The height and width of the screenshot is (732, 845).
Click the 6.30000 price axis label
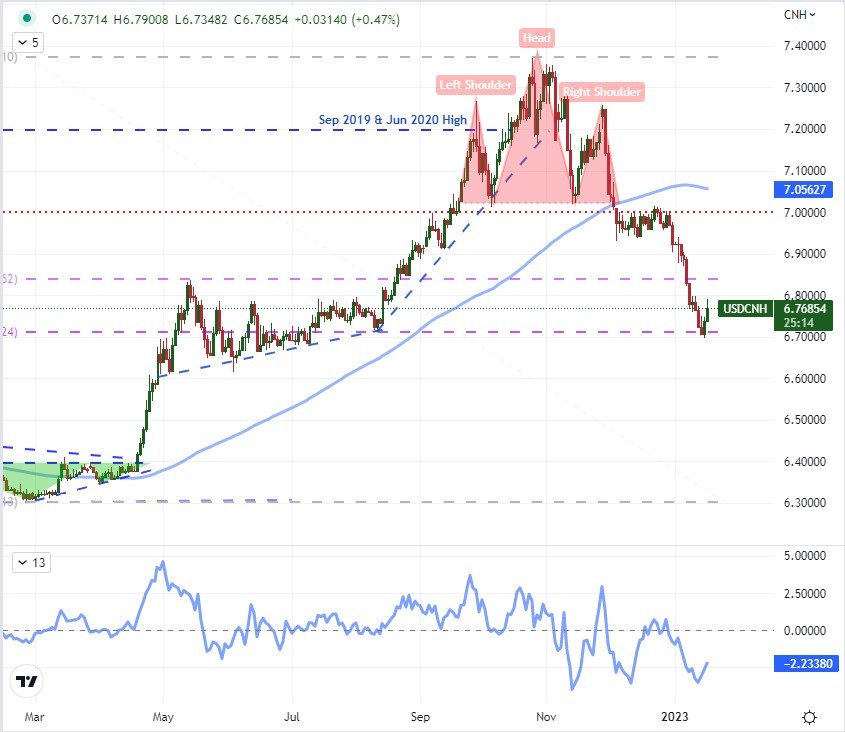pos(805,502)
